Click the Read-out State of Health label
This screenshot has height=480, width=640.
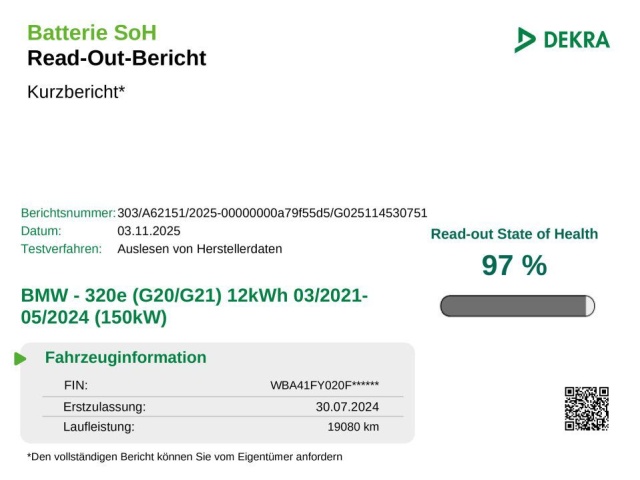514,234
